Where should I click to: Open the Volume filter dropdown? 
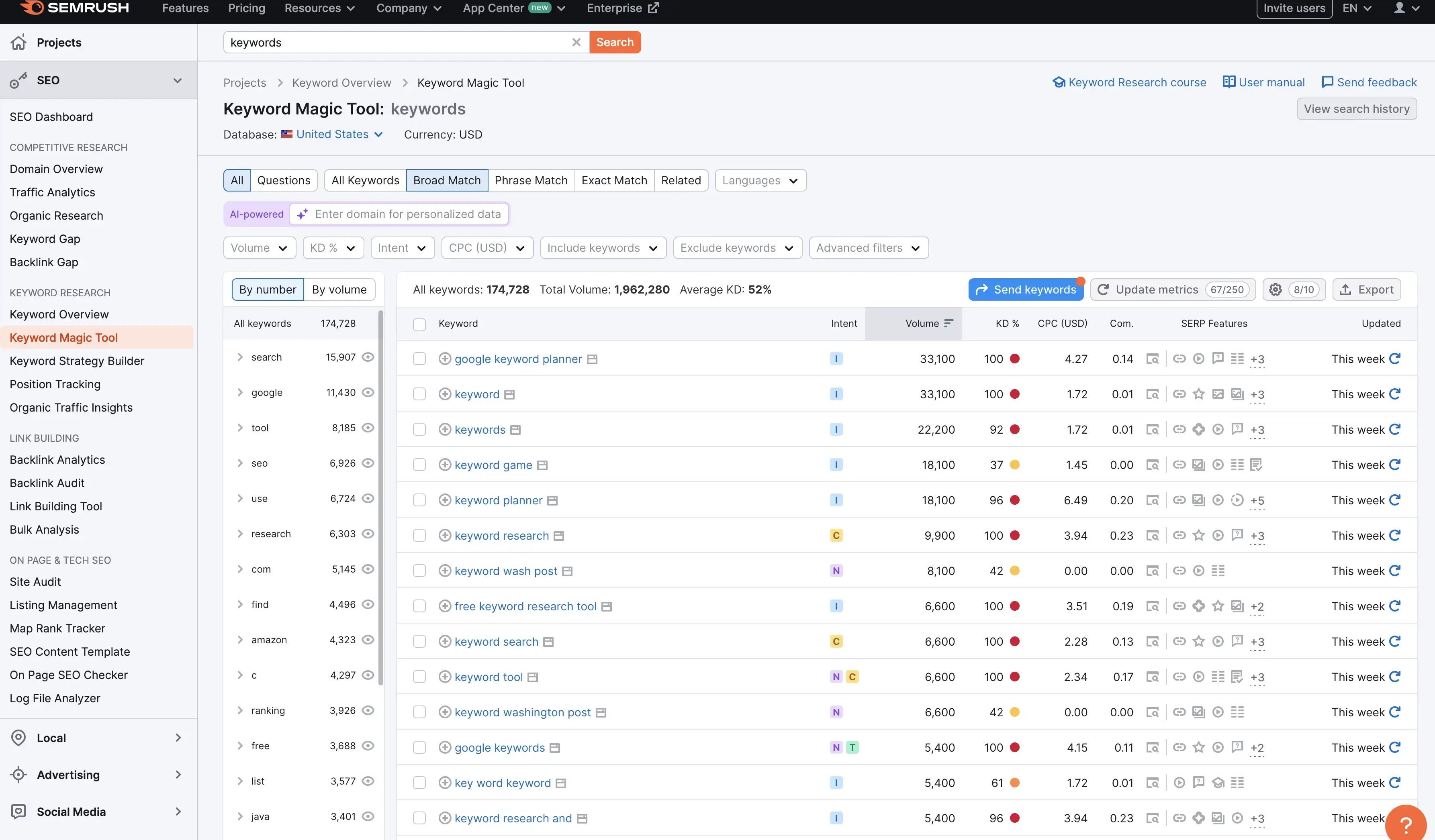pyautogui.click(x=260, y=248)
